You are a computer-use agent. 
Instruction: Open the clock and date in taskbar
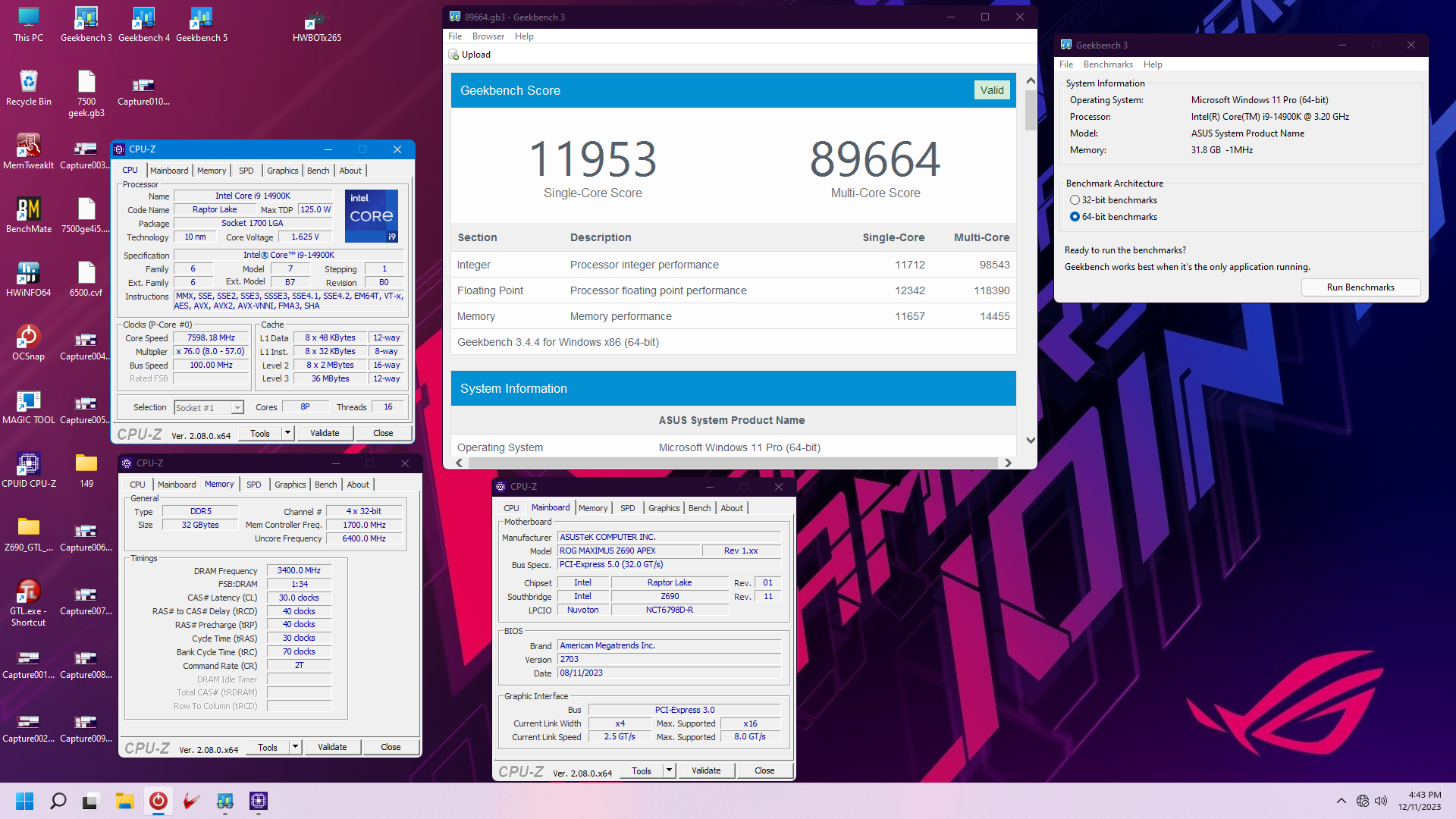point(1420,801)
